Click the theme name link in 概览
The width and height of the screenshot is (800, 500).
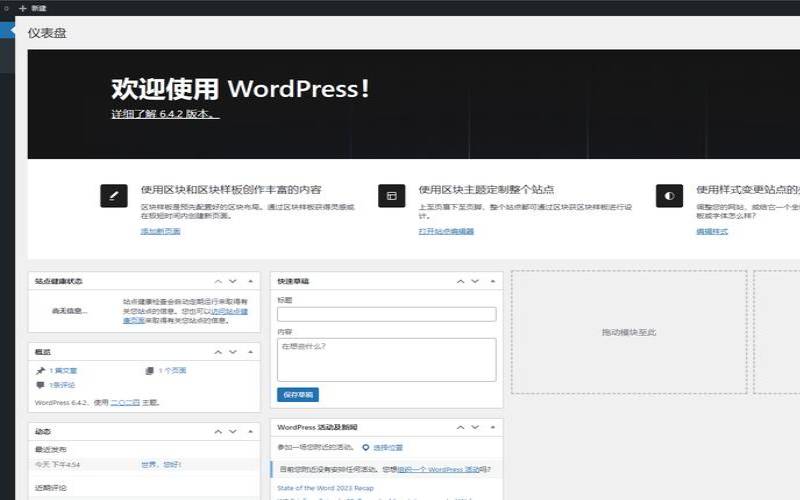[125, 403]
